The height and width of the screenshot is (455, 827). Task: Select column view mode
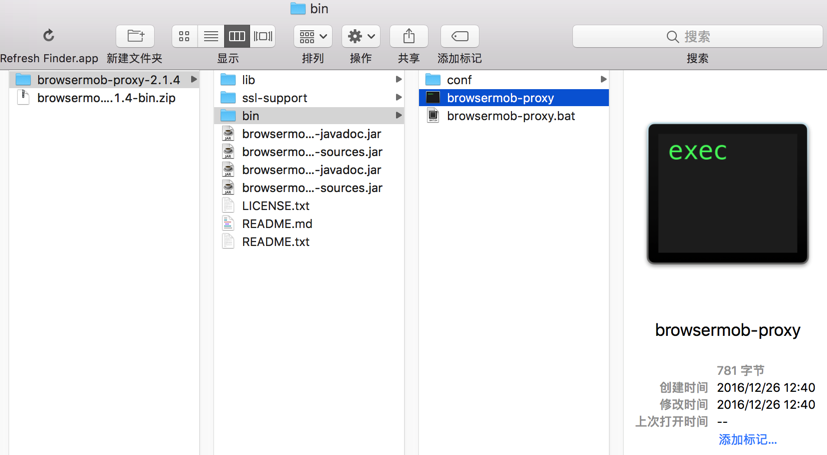pos(236,36)
